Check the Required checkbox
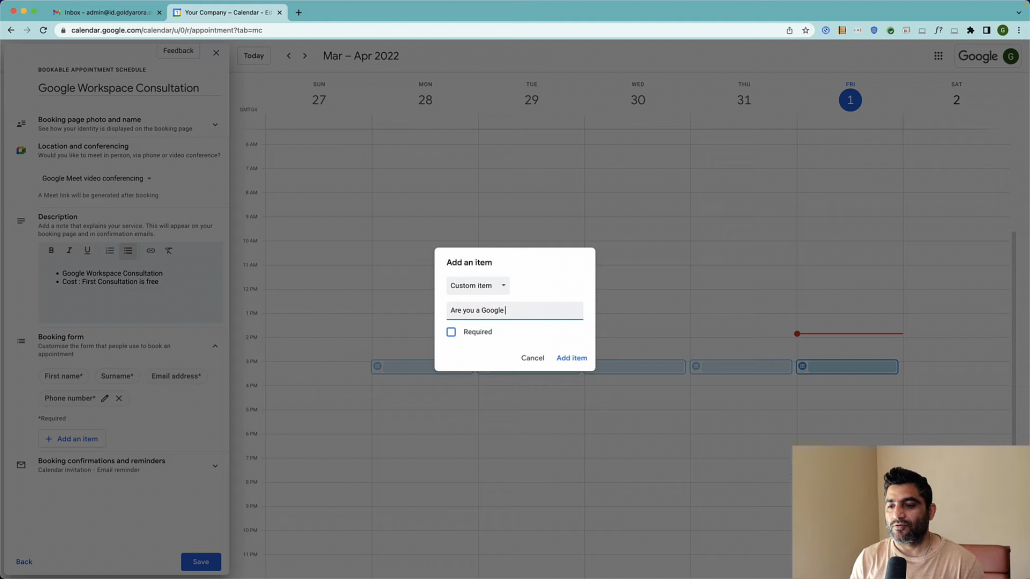The height and width of the screenshot is (579, 1030). click(451, 332)
